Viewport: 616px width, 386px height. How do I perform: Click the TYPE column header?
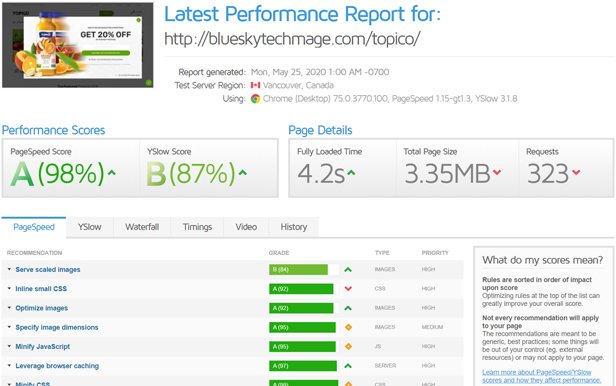pyautogui.click(x=382, y=253)
